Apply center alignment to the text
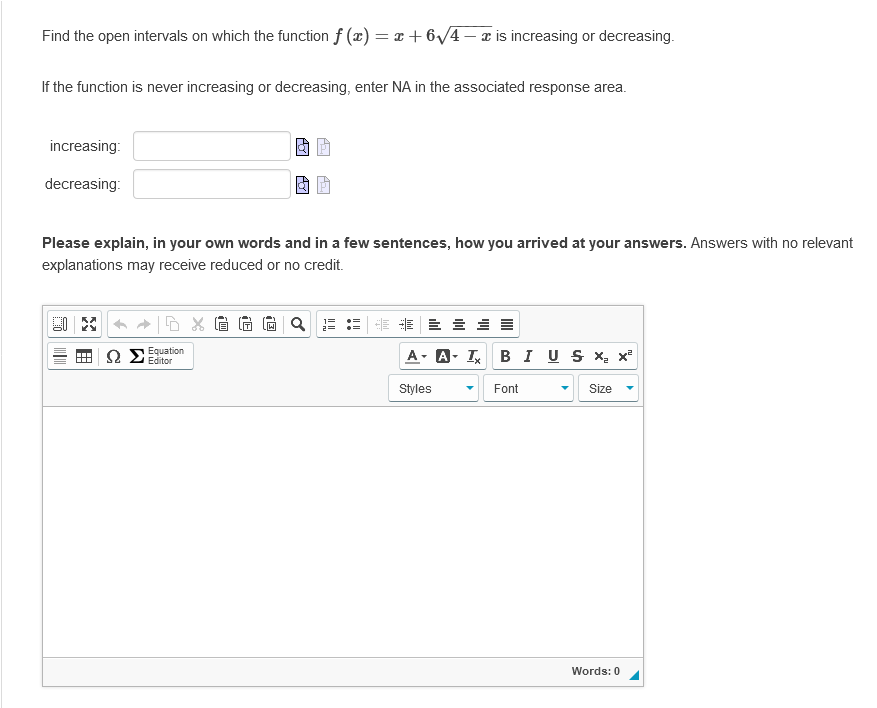Viewport: 877px width, 708px height. pyautogui.click(x=458, y=324)
